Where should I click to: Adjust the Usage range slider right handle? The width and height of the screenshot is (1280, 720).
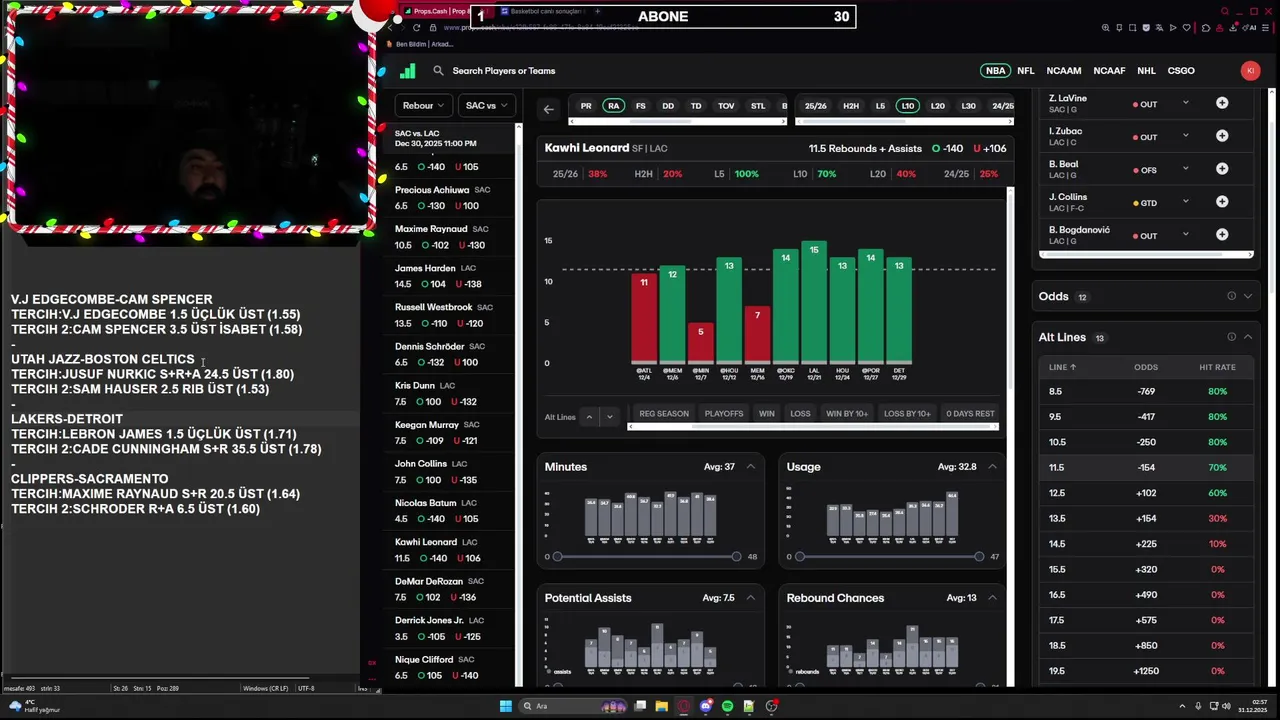point(978,556)
